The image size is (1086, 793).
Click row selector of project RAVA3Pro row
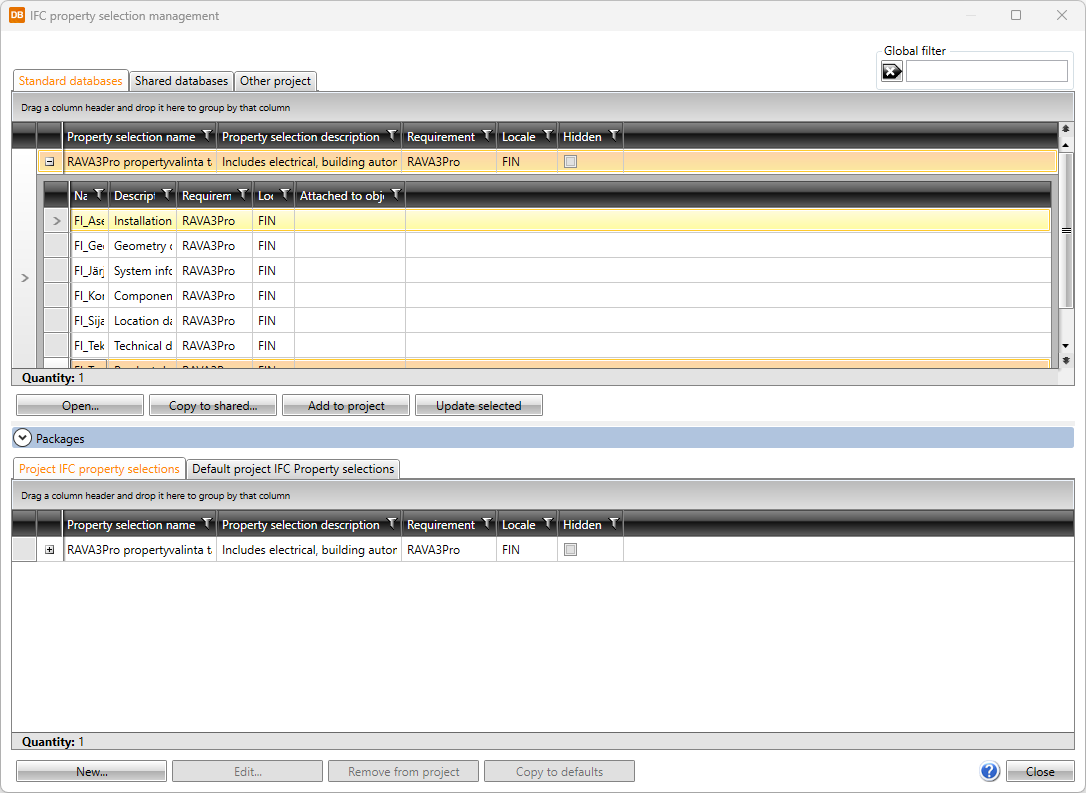[24, 550]
